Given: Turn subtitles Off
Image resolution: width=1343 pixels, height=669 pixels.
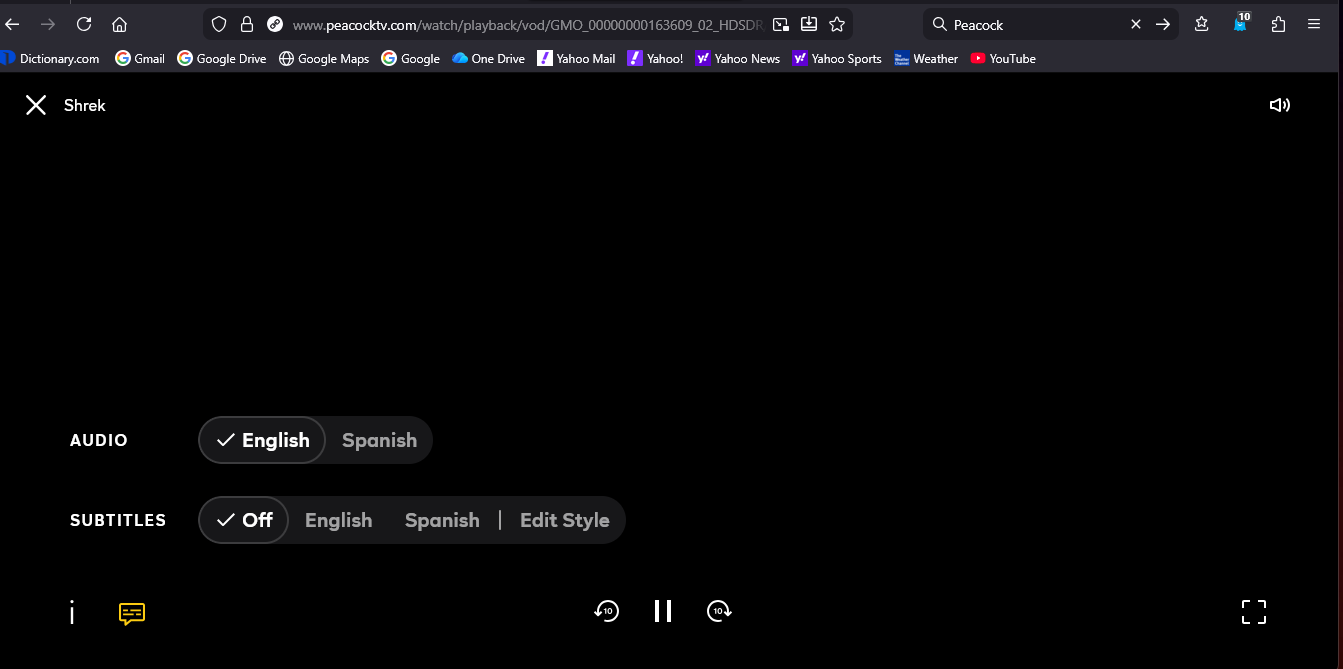Looking at the screenshot, I should click(x=244, y=520).
